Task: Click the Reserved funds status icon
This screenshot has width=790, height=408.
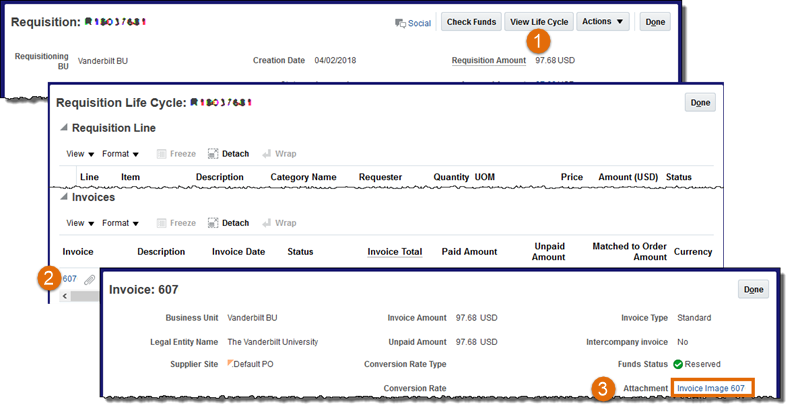Action: pyautogui.click(x=678, y=364)
